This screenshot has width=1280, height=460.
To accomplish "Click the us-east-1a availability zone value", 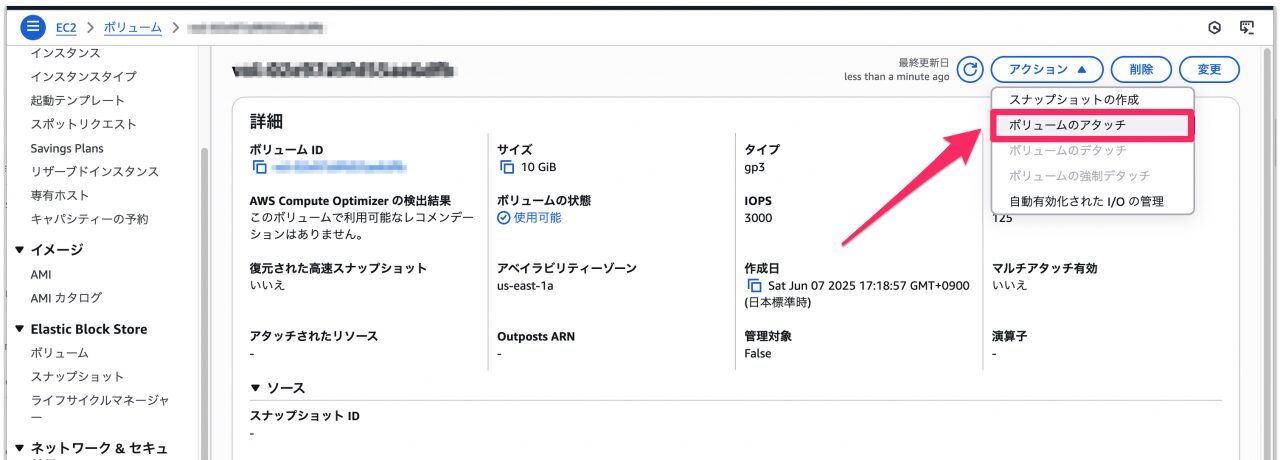I will 525,286.
